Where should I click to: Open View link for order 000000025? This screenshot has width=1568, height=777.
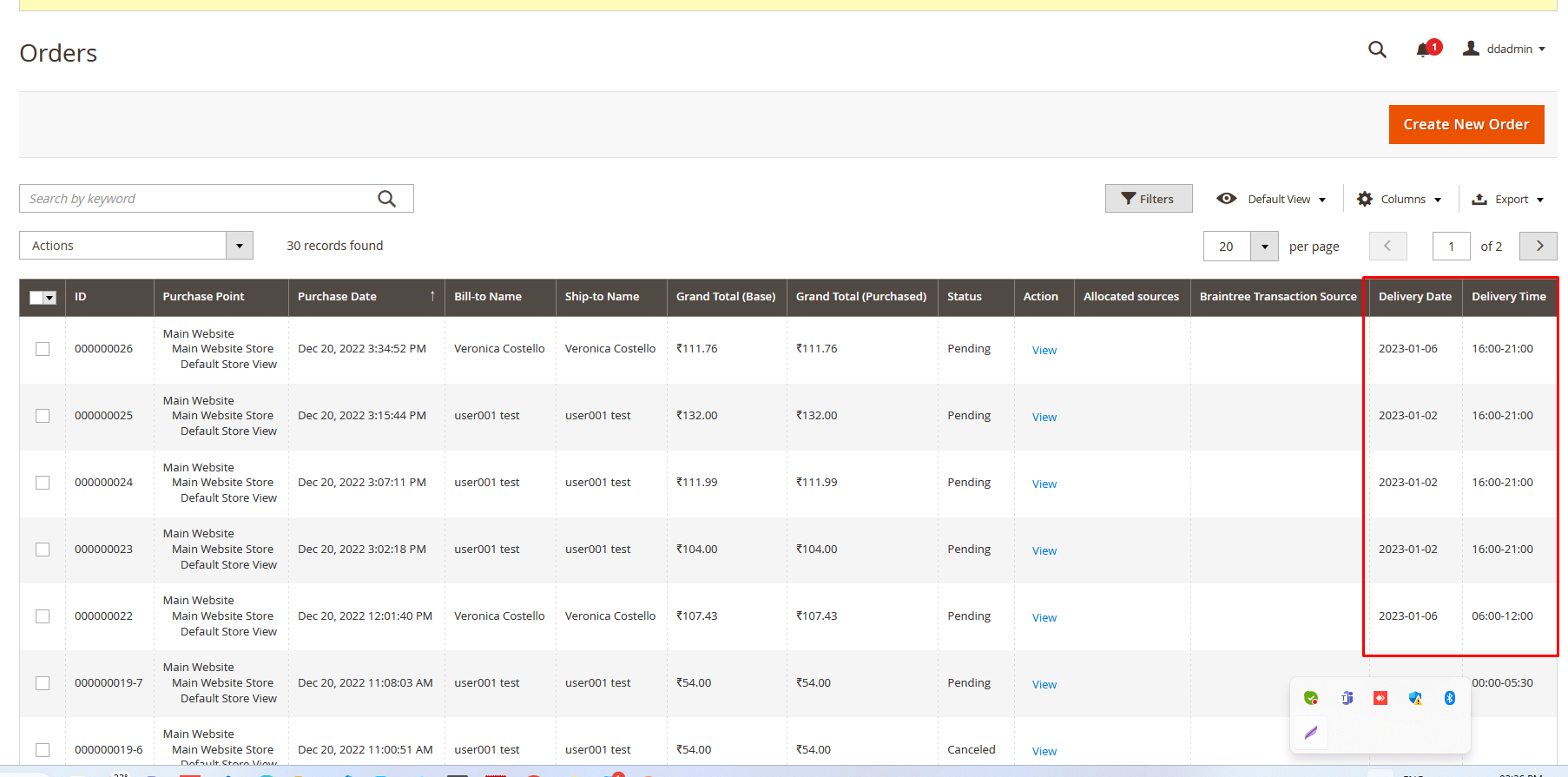(x=1044, y=418)
